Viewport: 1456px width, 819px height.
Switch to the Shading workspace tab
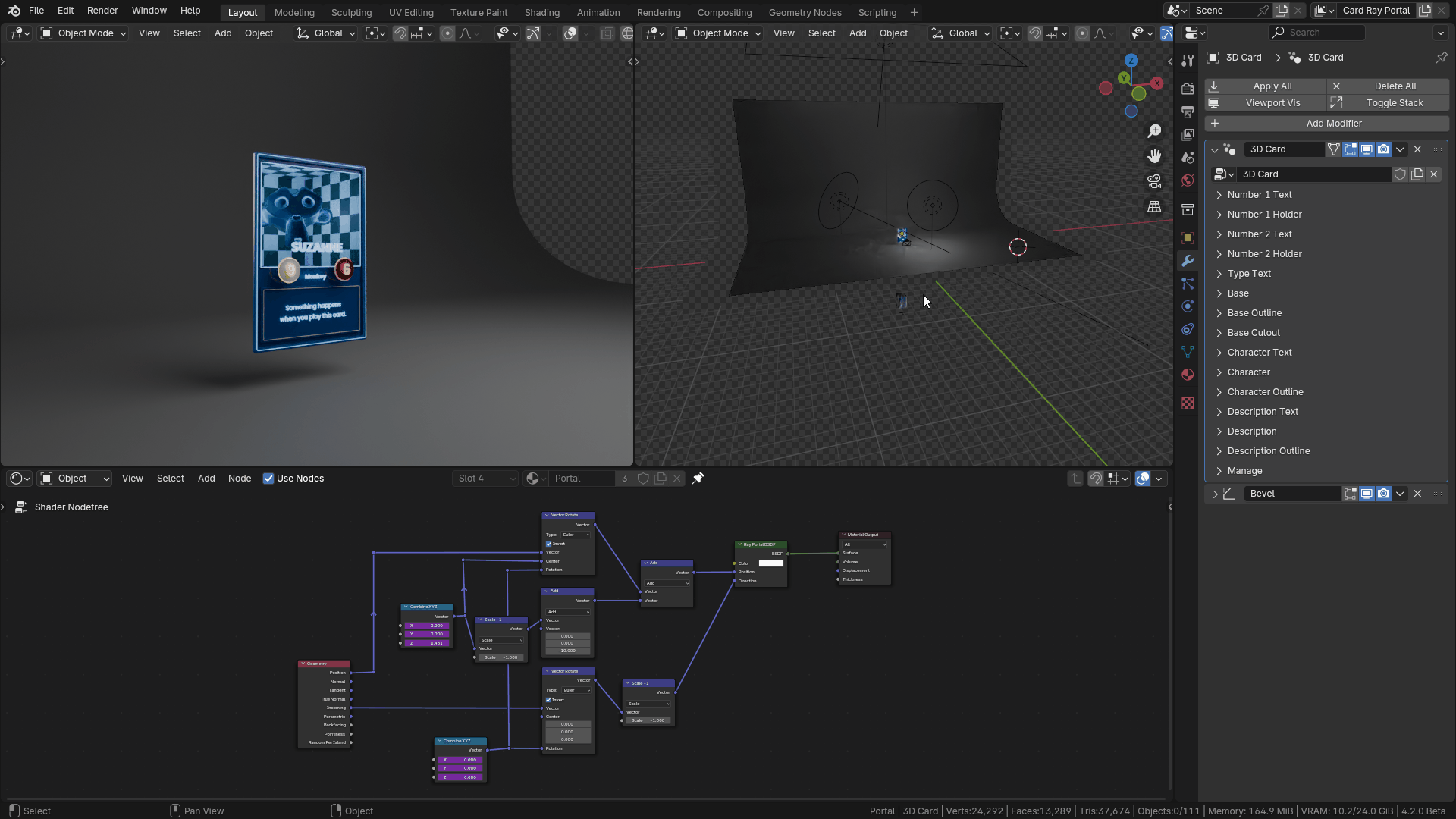click(x=541, y=12)
